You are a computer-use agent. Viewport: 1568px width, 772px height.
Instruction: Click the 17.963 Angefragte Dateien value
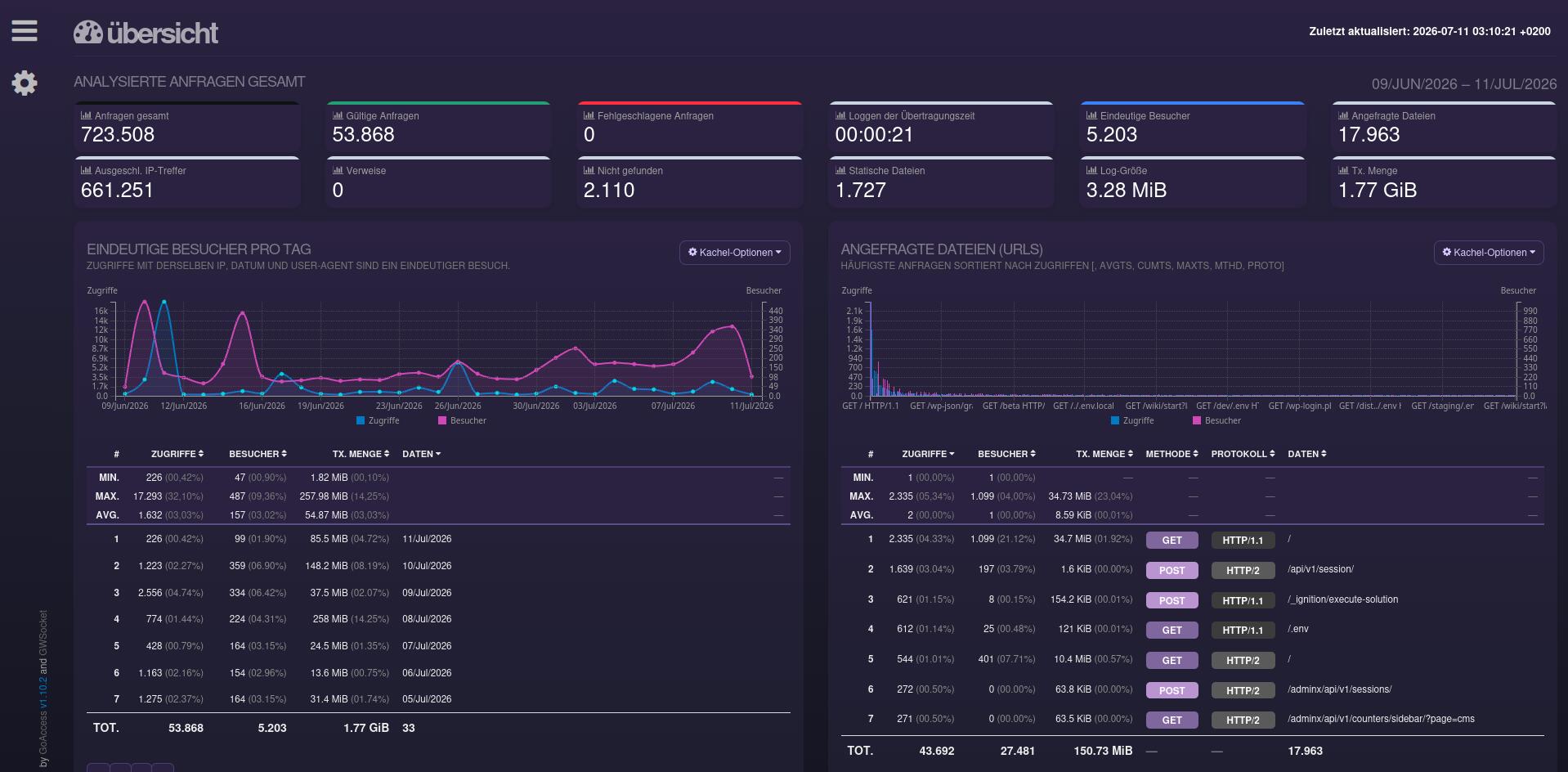(x=1369, y=135)
